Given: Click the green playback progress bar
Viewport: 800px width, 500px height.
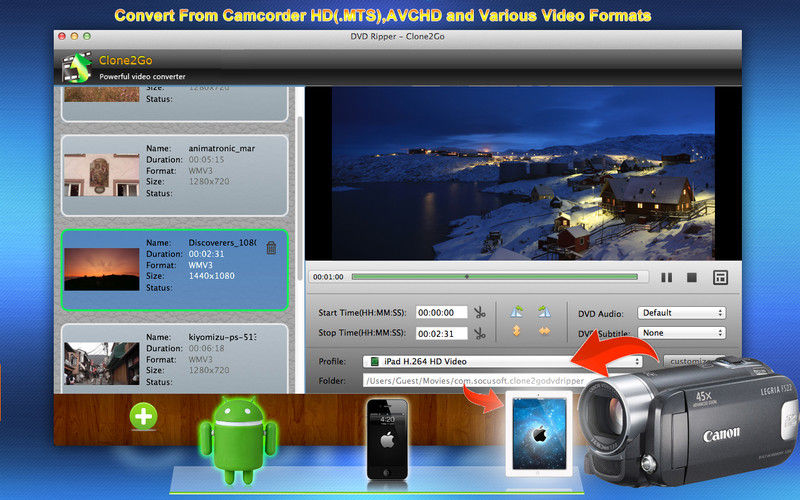Looking at the screenshot, I should click(x=494, y=277).
